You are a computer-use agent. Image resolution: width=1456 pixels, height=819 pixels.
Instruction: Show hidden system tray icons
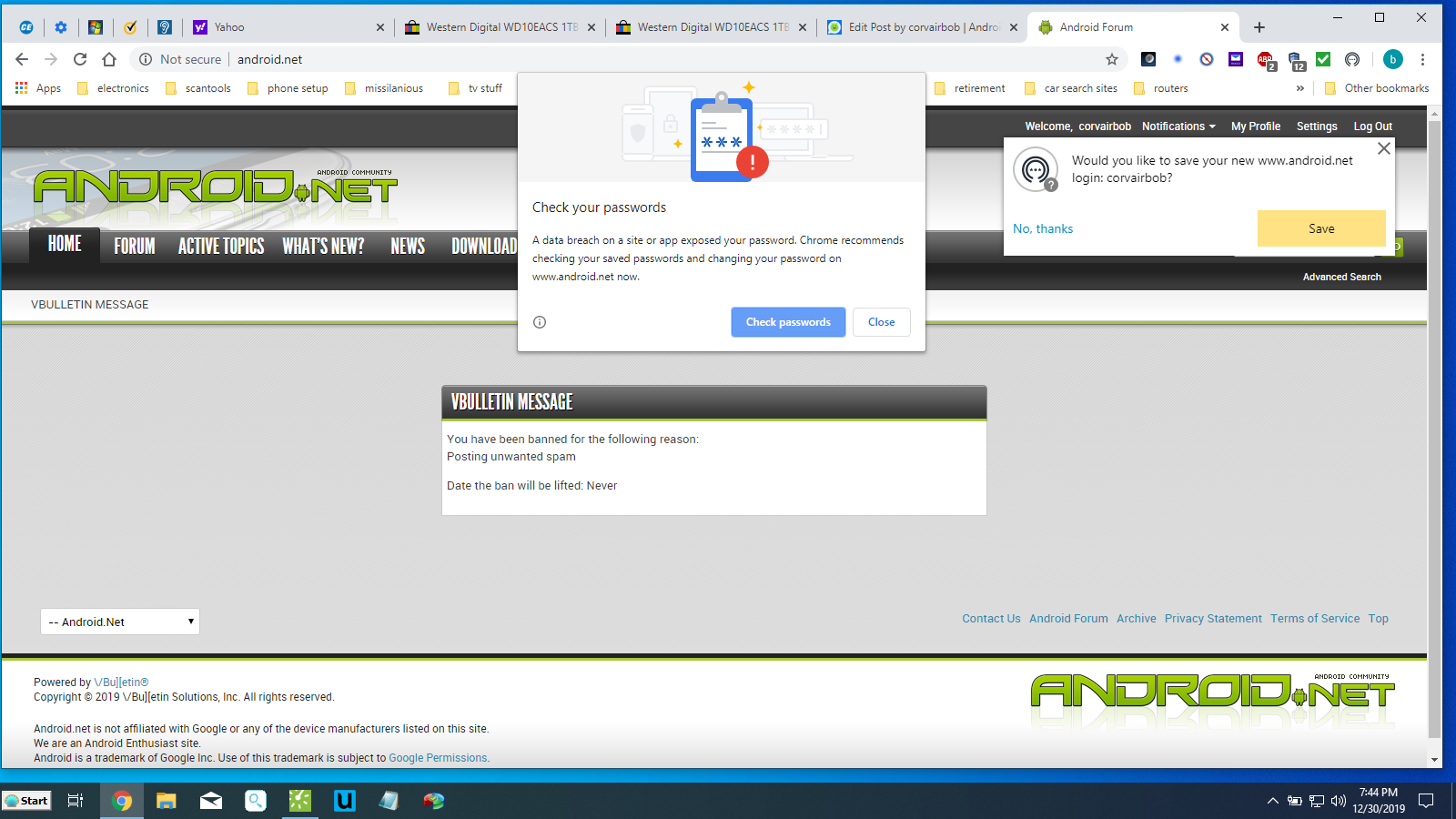coord(1272,801)
